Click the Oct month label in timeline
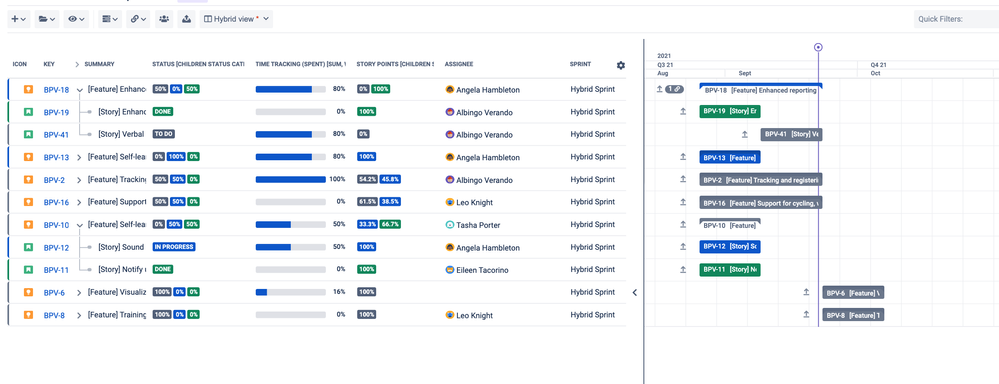This screenshot has height=384, width=999. [875, 73]
